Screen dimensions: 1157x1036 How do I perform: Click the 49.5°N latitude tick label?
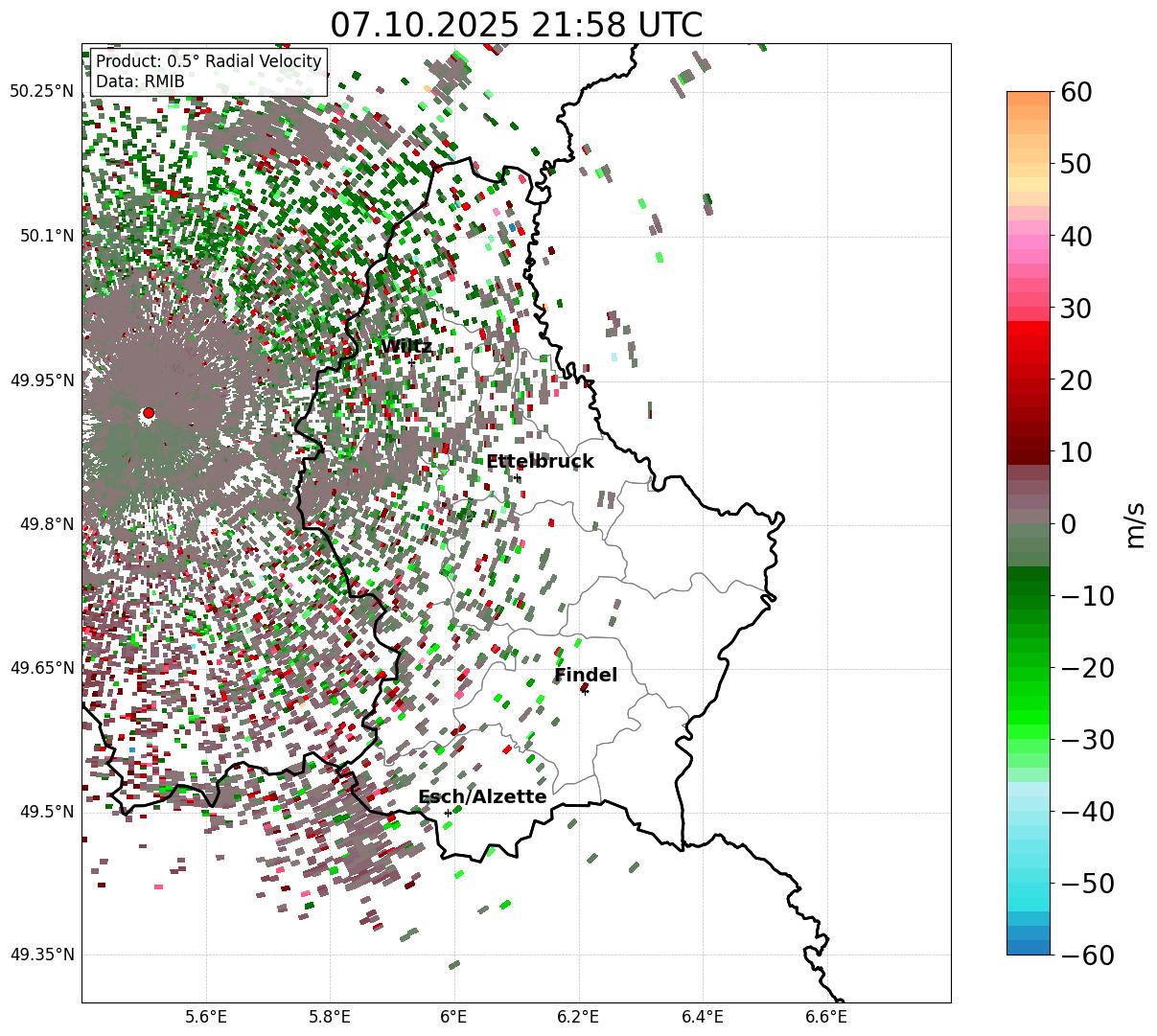(x=46, y=812)
